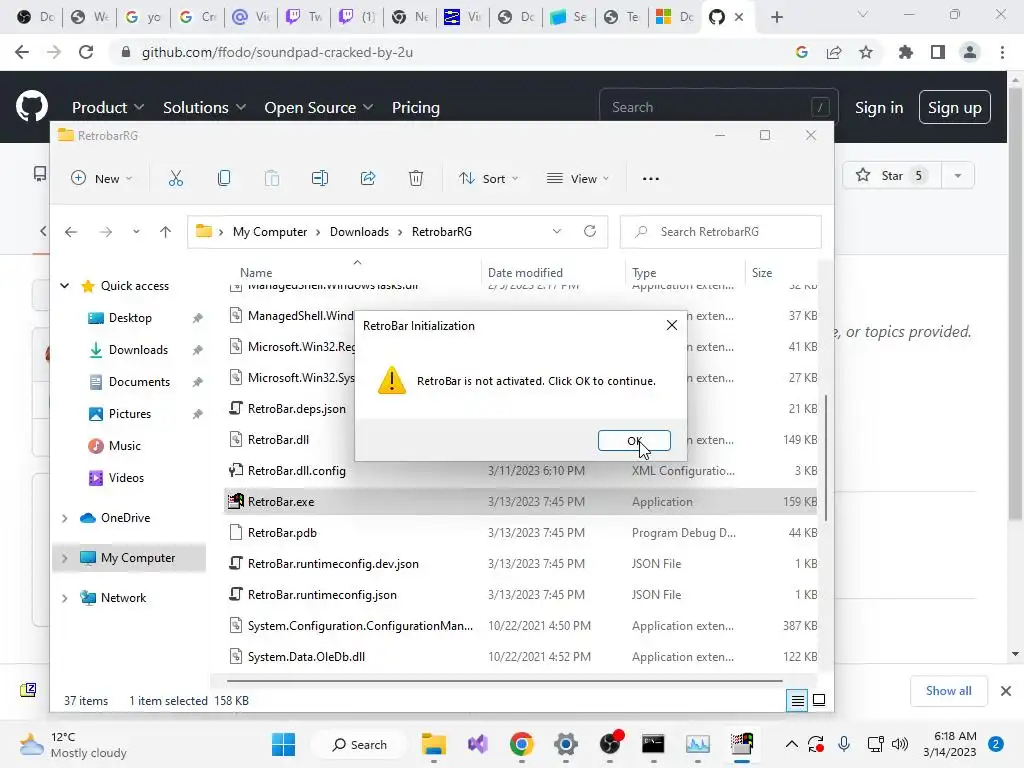
Task: Expand the Network tree node
Action: [65, 598]
